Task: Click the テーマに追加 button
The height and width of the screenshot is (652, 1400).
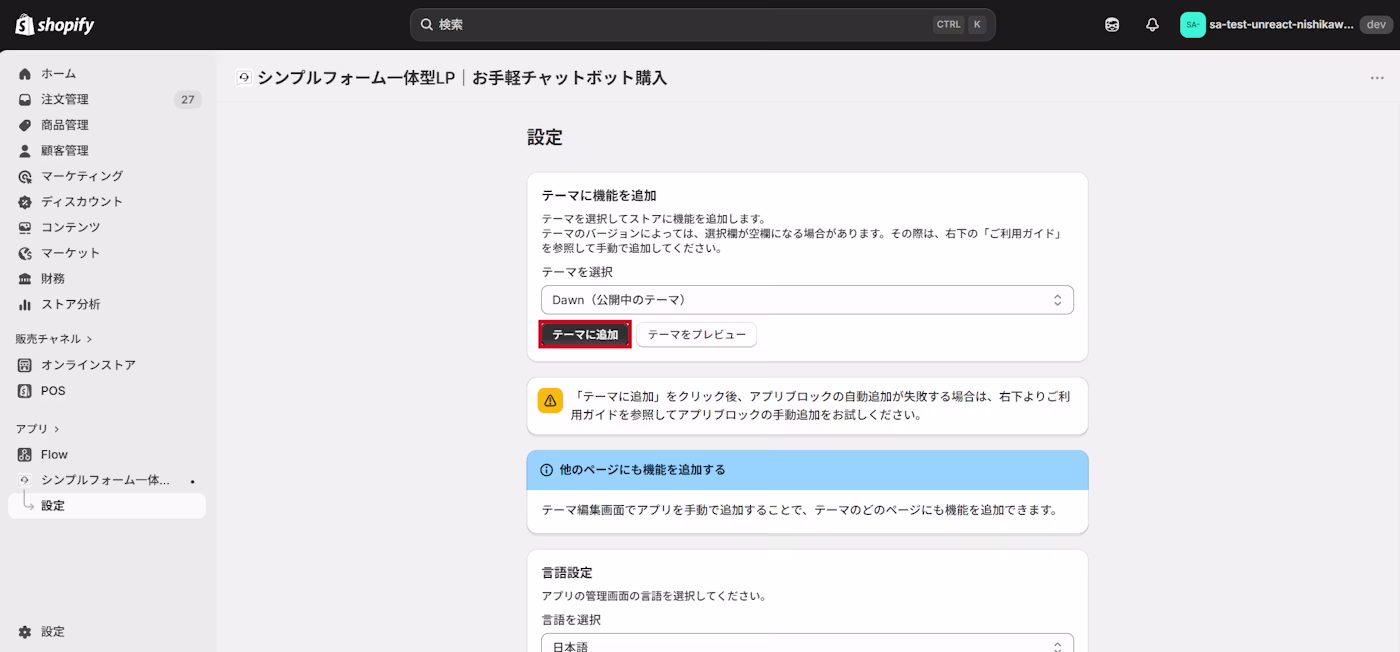Action: click(585, 335)
